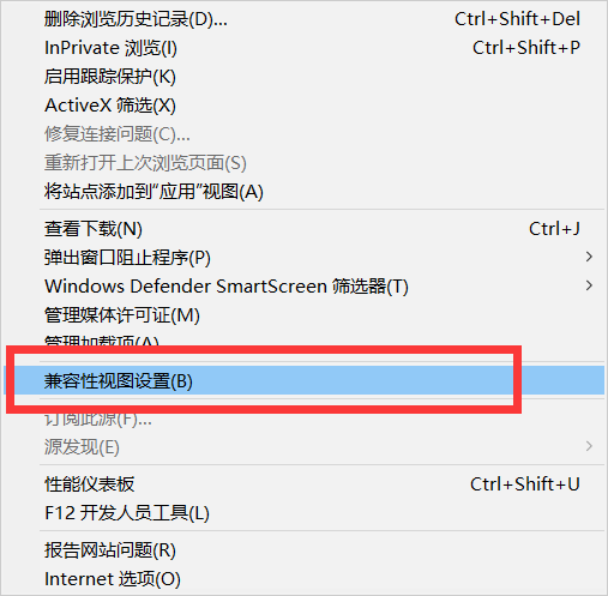609x597 pixels.
Task: Launch F12 开发人员工具
Action: 127,513
